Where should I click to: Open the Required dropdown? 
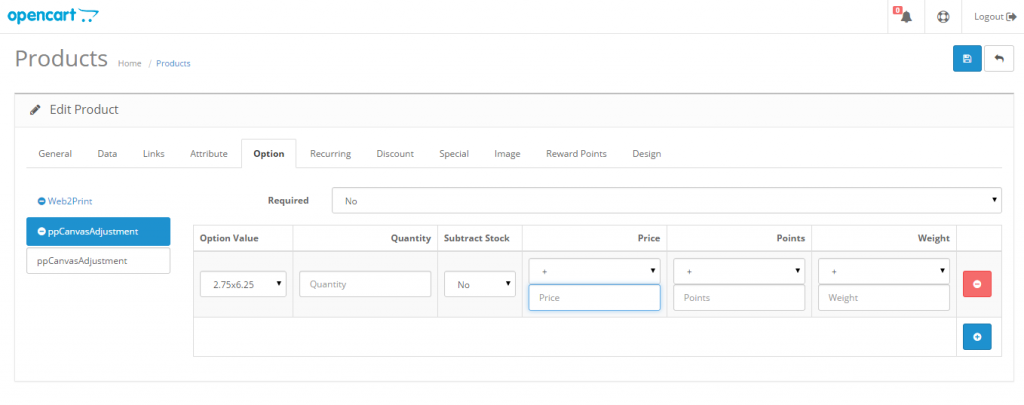click(666, 201)
